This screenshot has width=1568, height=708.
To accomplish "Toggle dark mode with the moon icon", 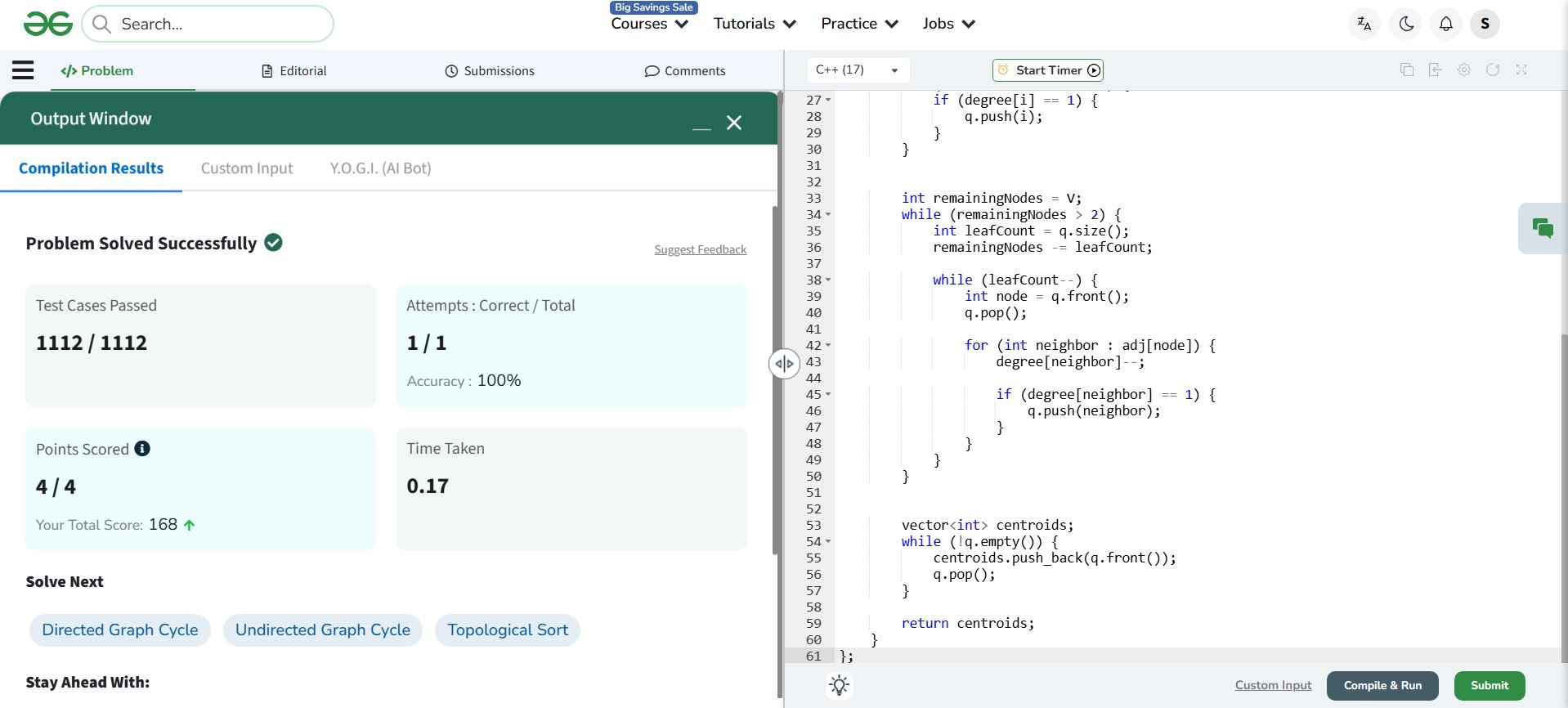I will click(x=1406, y=24).
